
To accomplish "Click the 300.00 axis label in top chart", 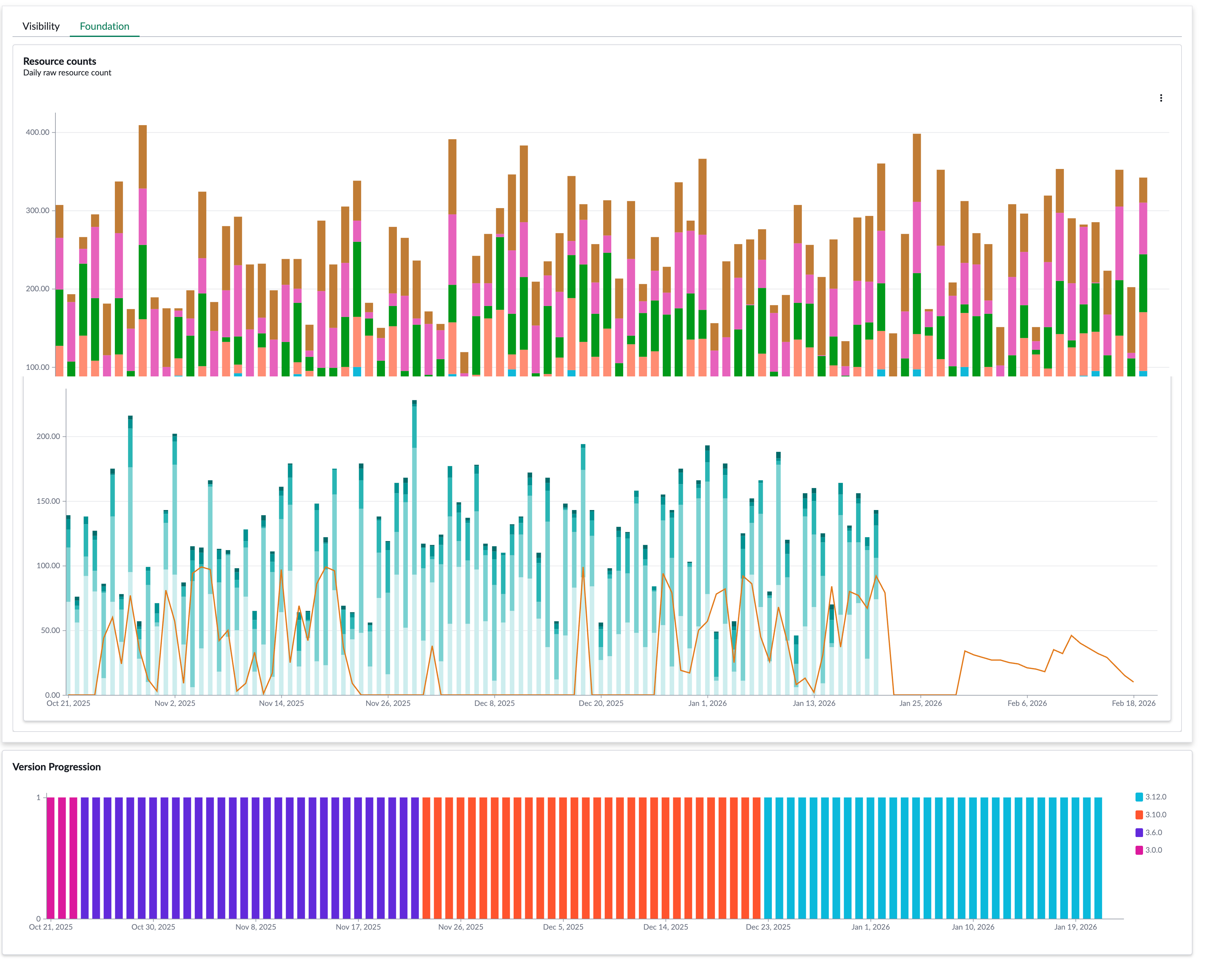I will (37, 211).
